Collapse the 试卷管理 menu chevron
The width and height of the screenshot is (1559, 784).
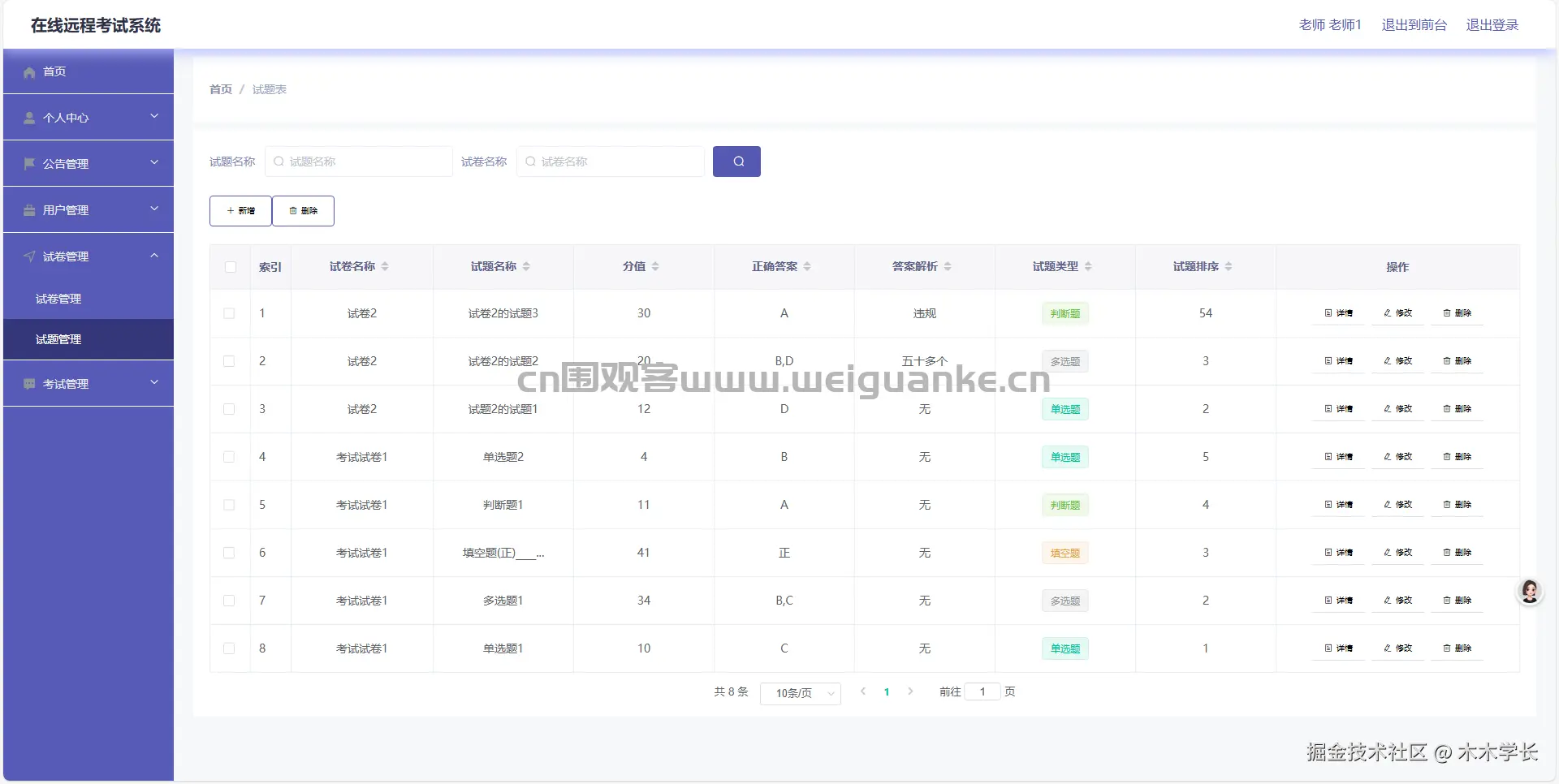pyautogui.click(x=154, y=255)
